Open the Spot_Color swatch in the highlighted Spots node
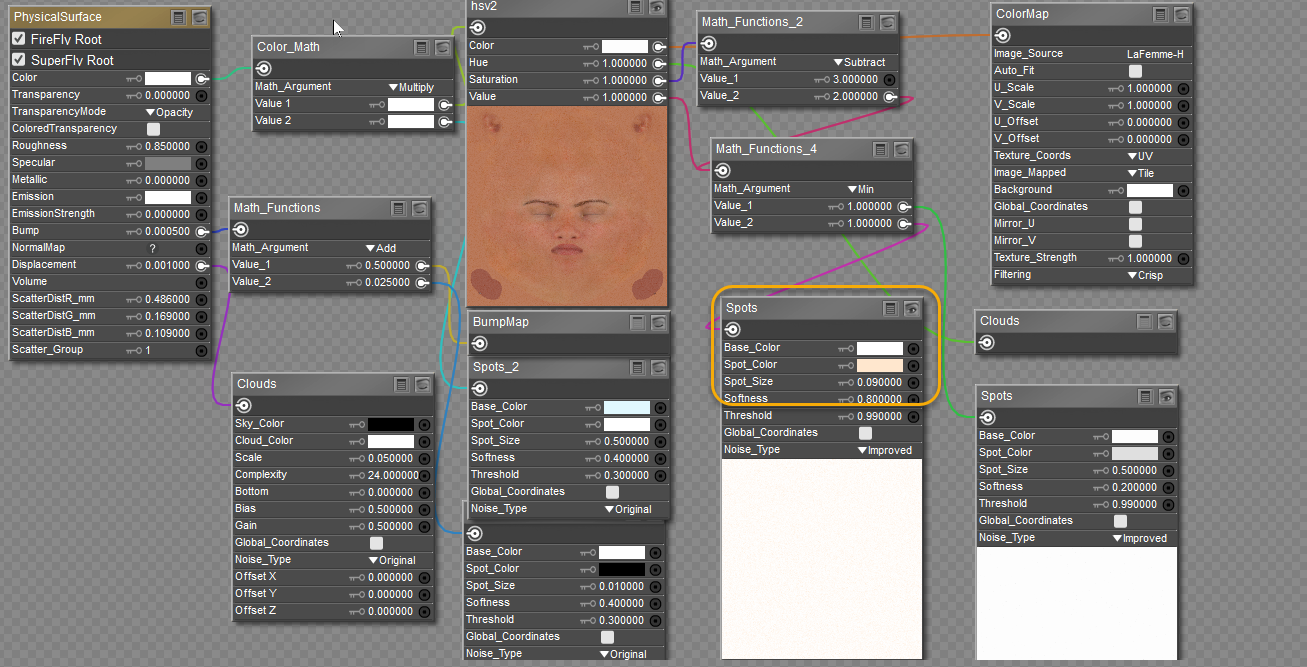This screenshot has width=1307, height=667. (x=880, y=365)
